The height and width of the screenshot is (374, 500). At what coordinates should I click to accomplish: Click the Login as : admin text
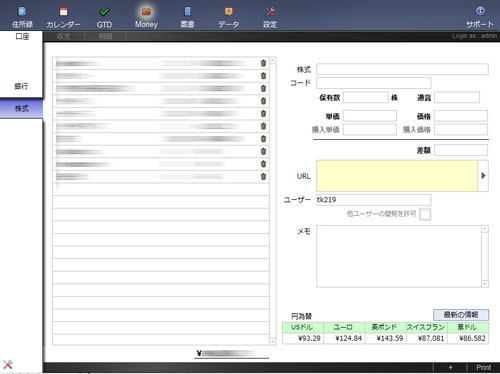(474, 36)
